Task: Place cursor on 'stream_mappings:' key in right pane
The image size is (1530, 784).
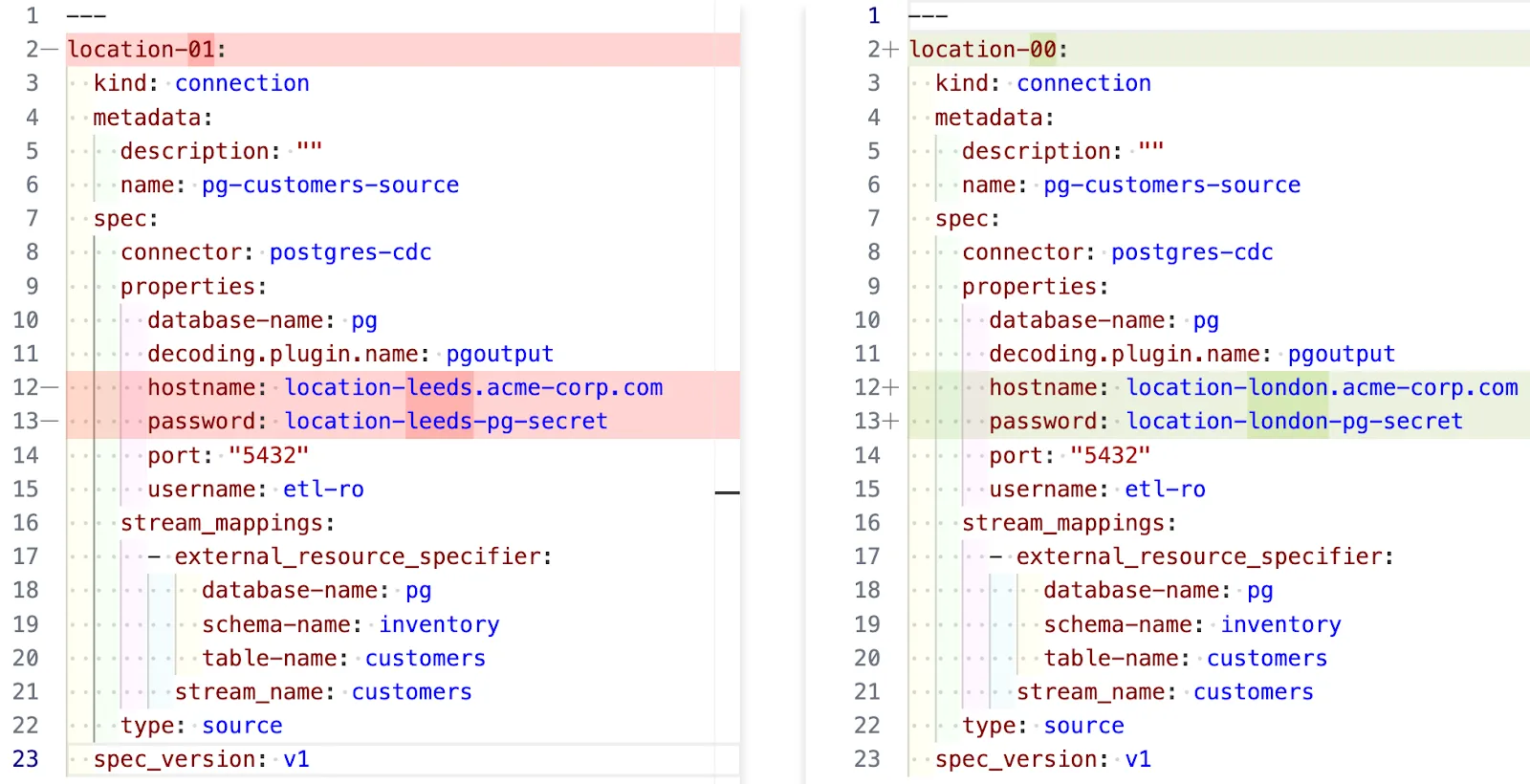Action: click(1068, 523)
